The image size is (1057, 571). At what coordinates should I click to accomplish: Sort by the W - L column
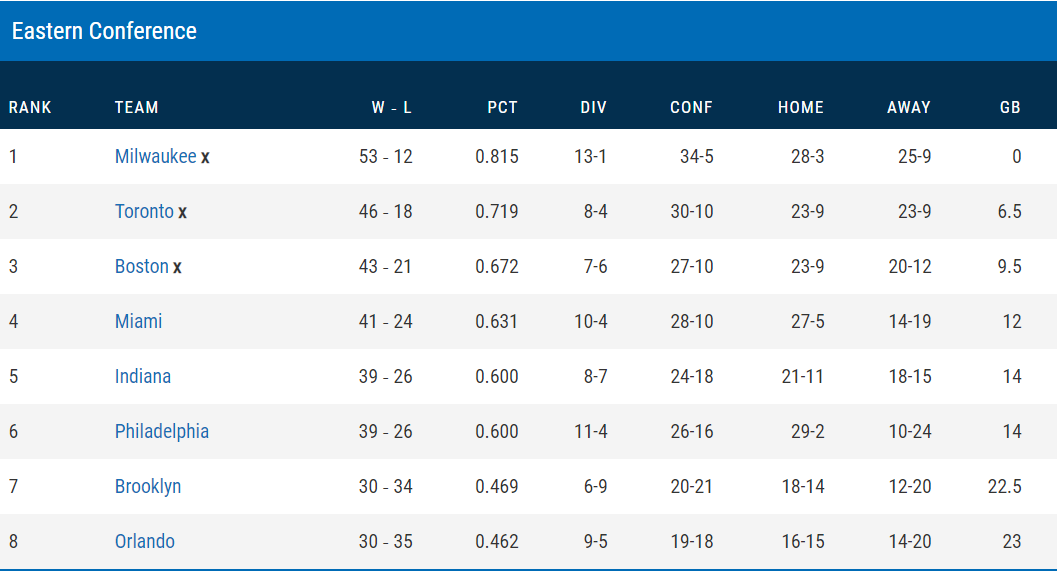click(391, 107)
